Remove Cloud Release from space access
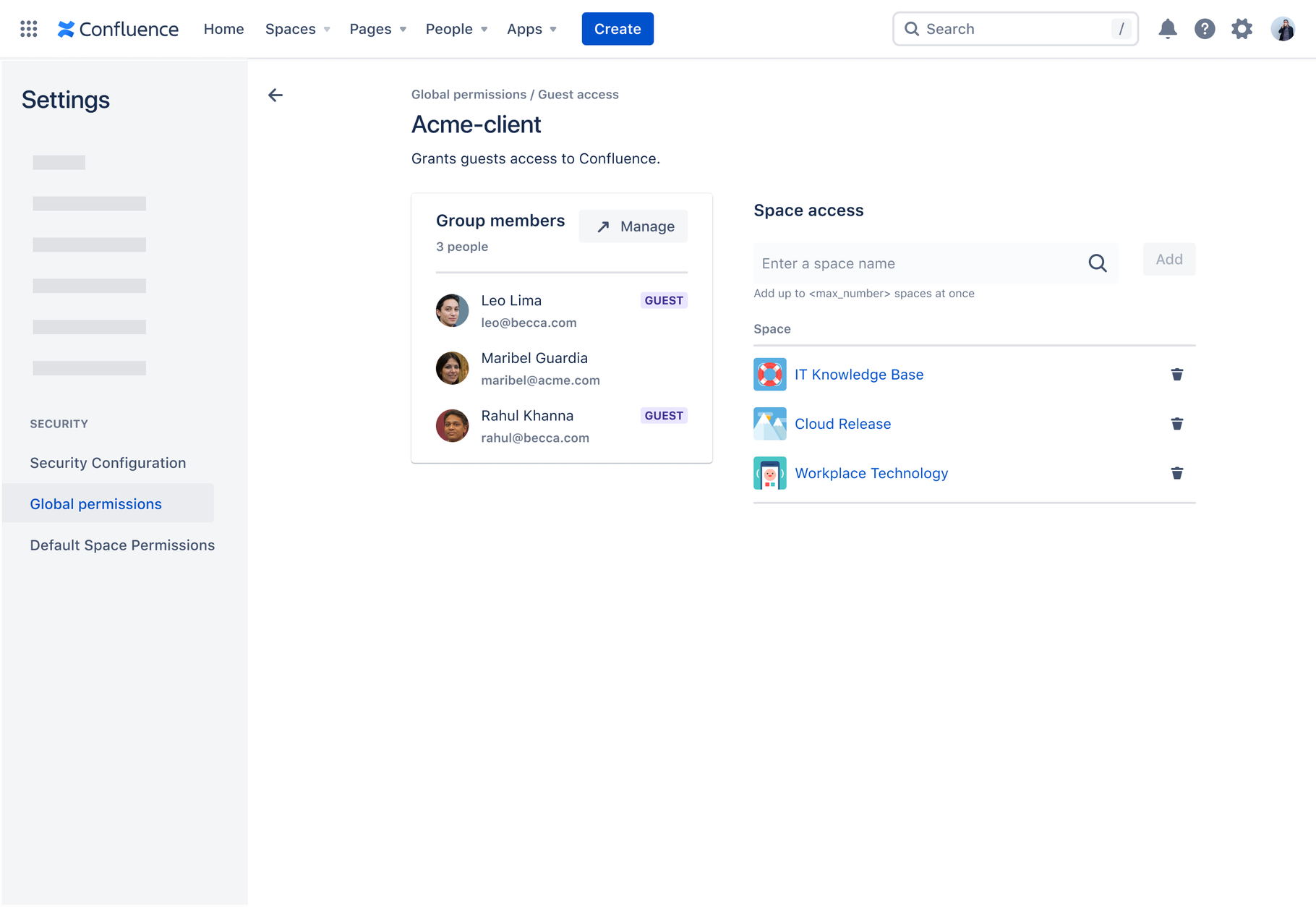 [x=1177, y=424]
